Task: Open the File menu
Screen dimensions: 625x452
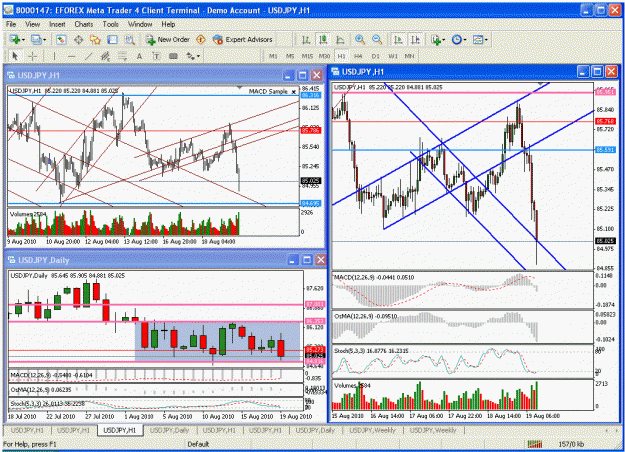Action: coord(11,24)
